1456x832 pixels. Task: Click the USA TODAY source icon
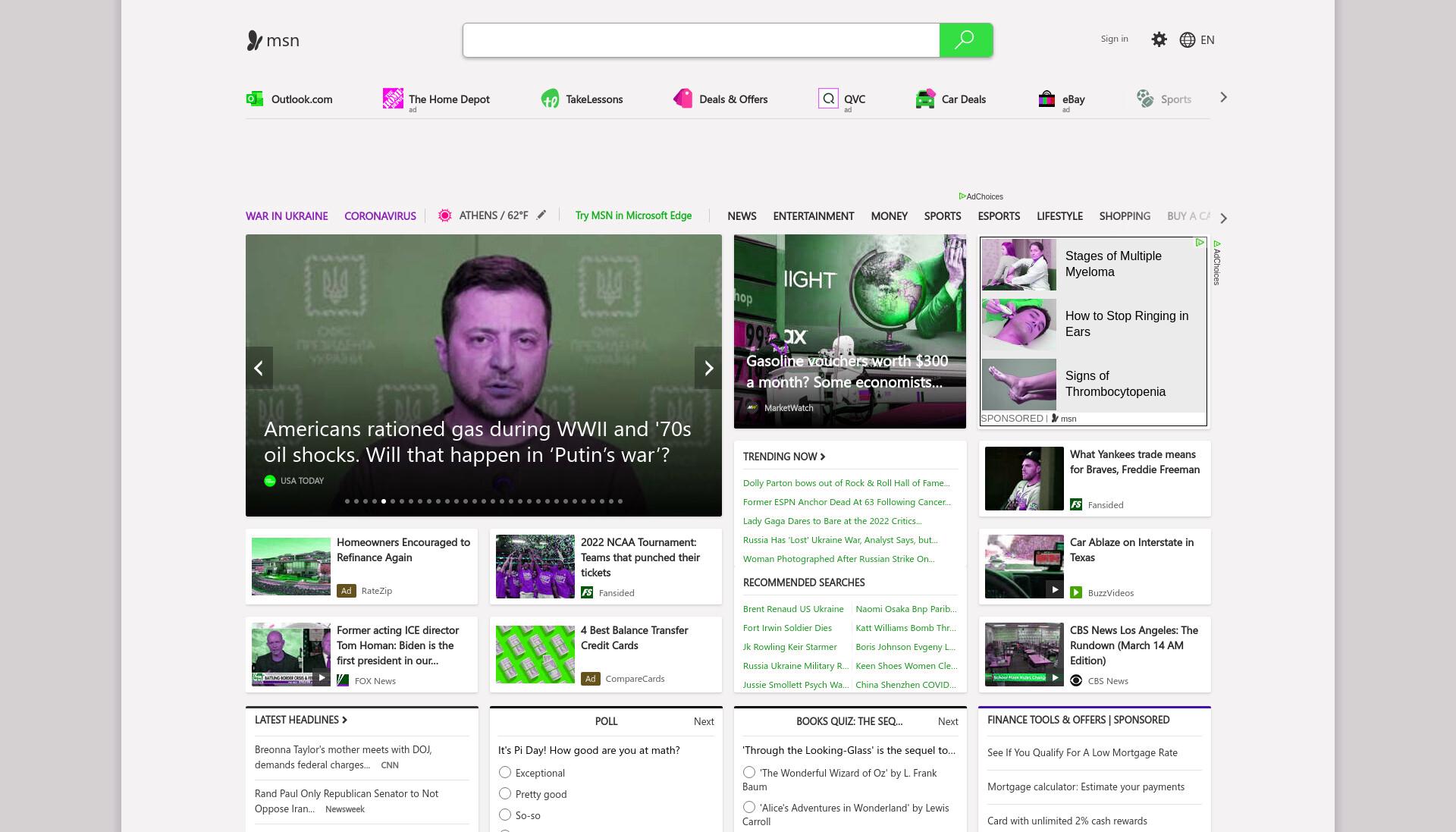coord(269,481)
